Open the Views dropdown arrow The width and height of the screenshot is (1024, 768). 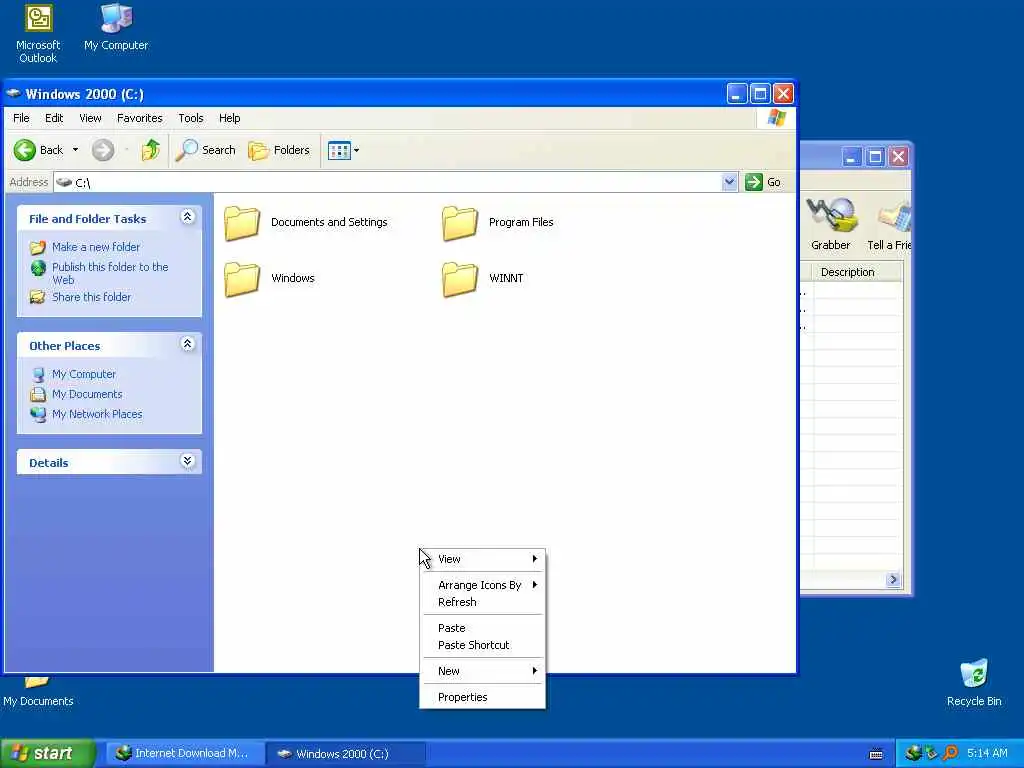click(x=357, y=150)
